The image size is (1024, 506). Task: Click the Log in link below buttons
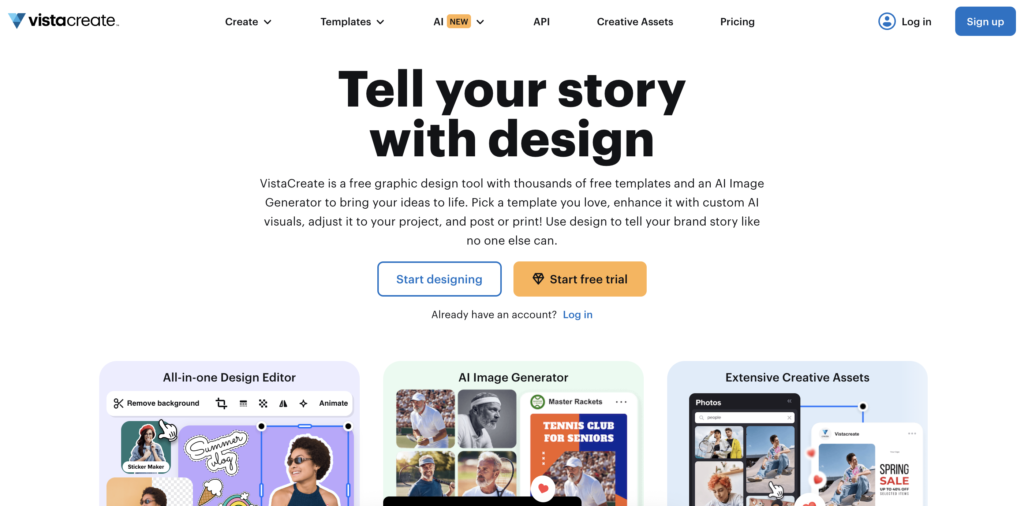578,315
